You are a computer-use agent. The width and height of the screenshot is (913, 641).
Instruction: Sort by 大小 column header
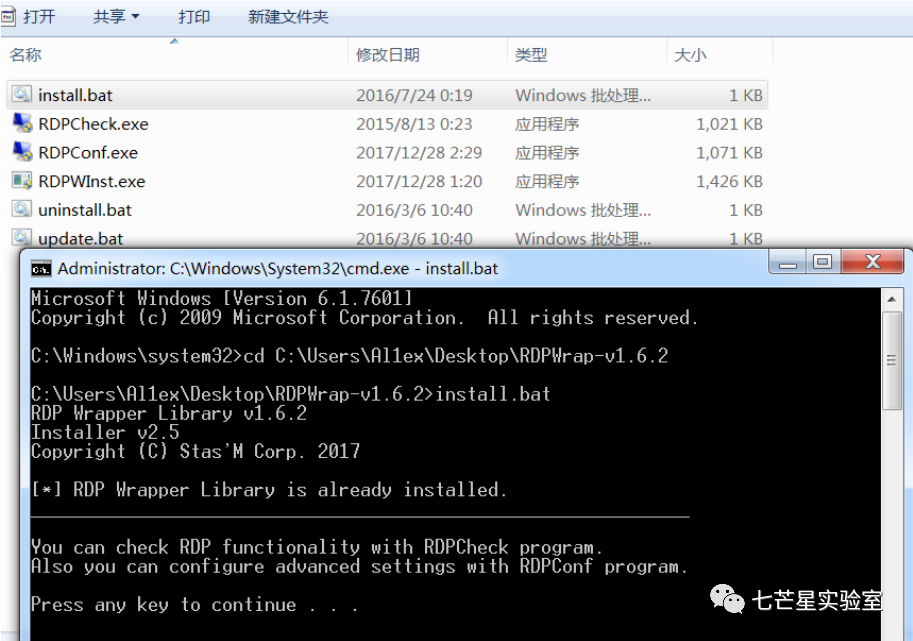point(690,55)
